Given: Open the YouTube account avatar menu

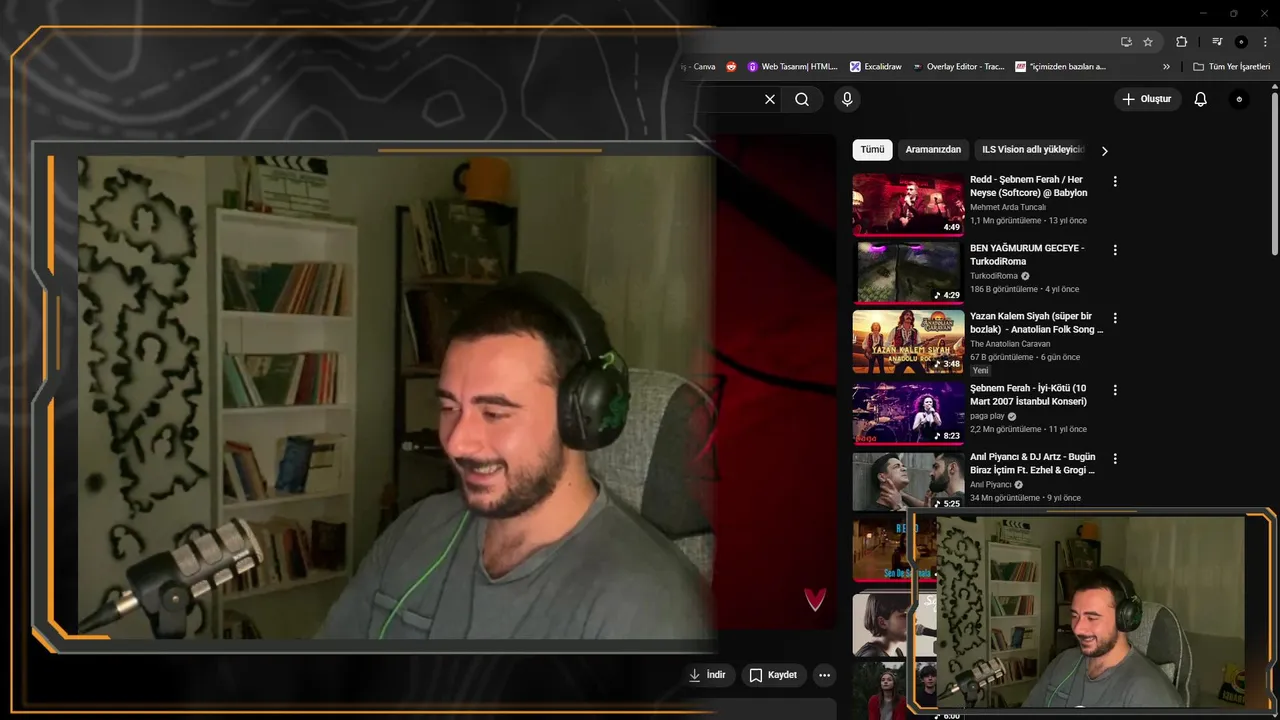Looking at the screenshot, I should point(1239,99).
